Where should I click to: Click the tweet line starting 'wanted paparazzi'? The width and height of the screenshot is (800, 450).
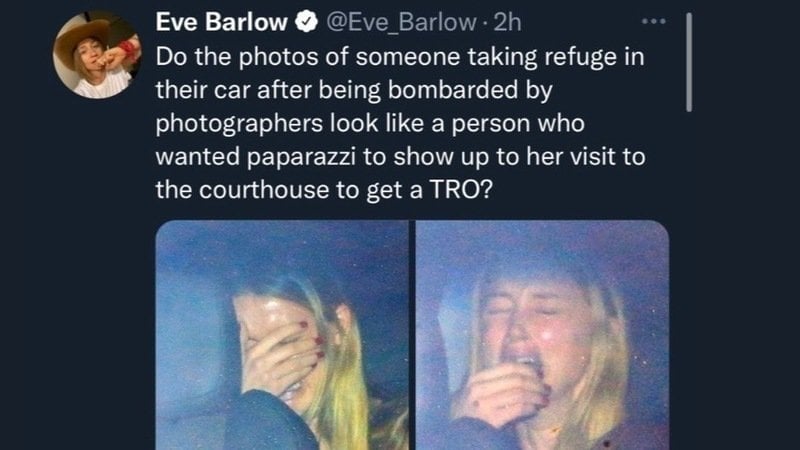(x=401, y=157)
